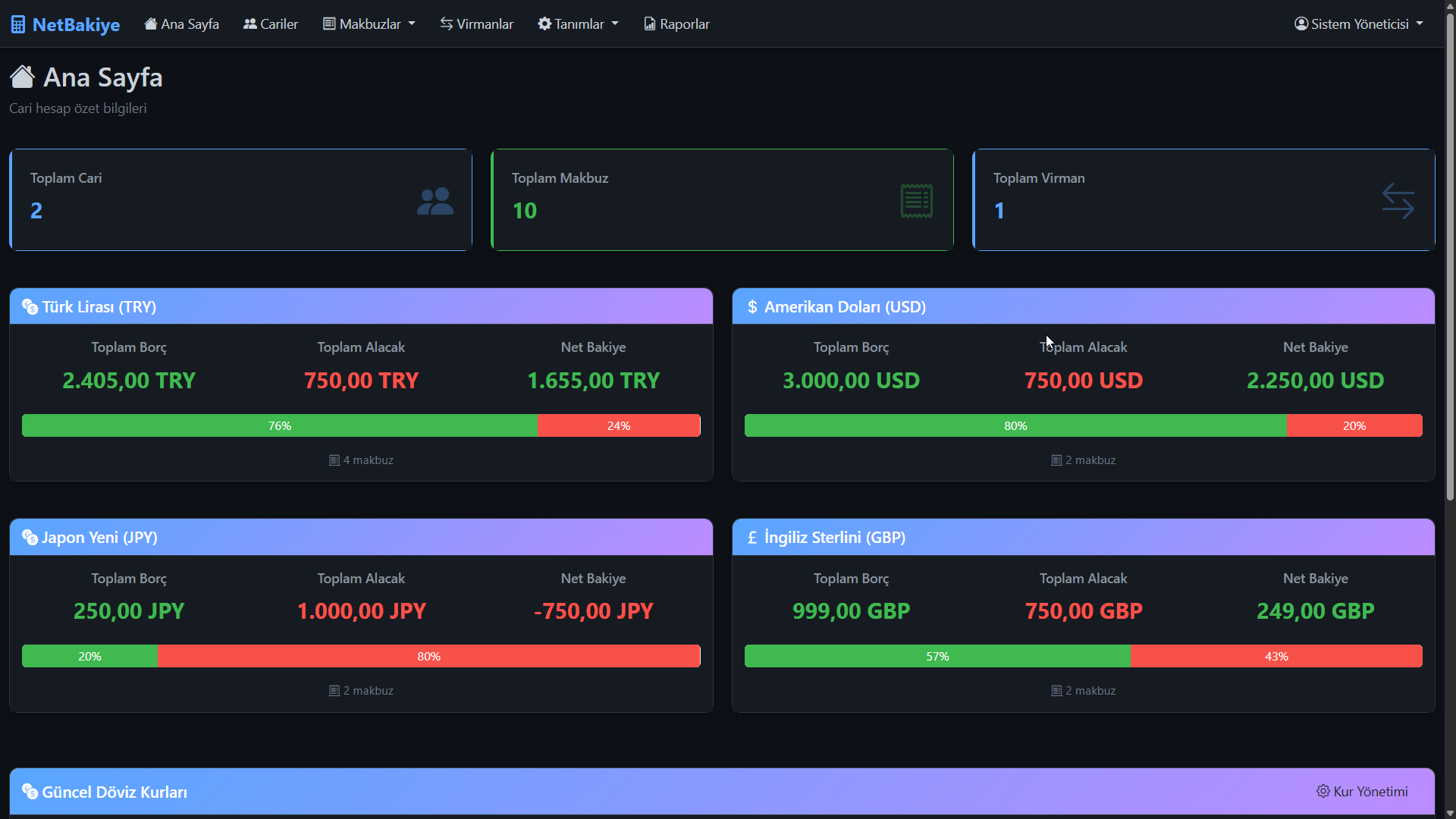Expand the Tanımlar dropdown
1456x819 pixels.
(578, 24)
